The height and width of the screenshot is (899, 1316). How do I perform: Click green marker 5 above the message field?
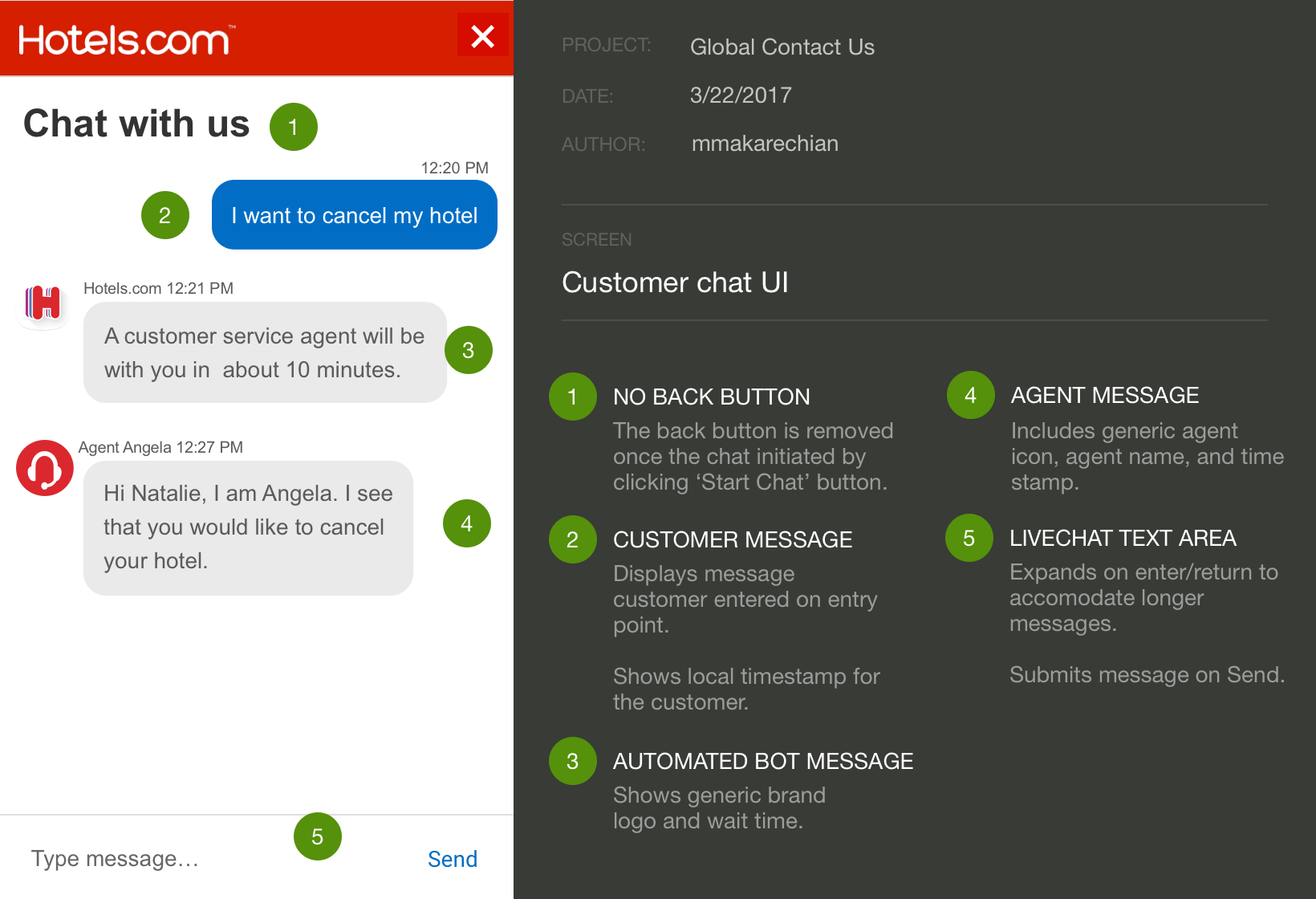click(317, 836)
